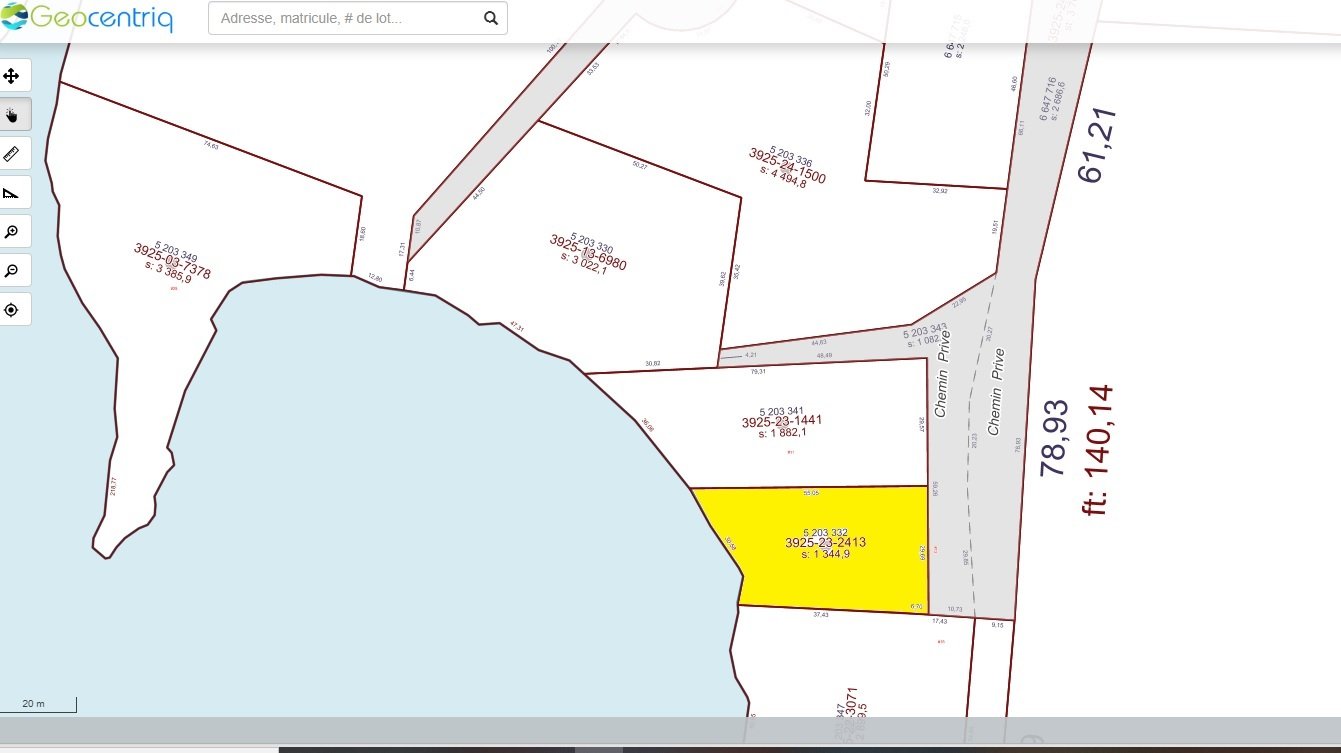Click area text 's: 1 344,9'
This screenshot has height=753, width=1341.
click(825, 554)
